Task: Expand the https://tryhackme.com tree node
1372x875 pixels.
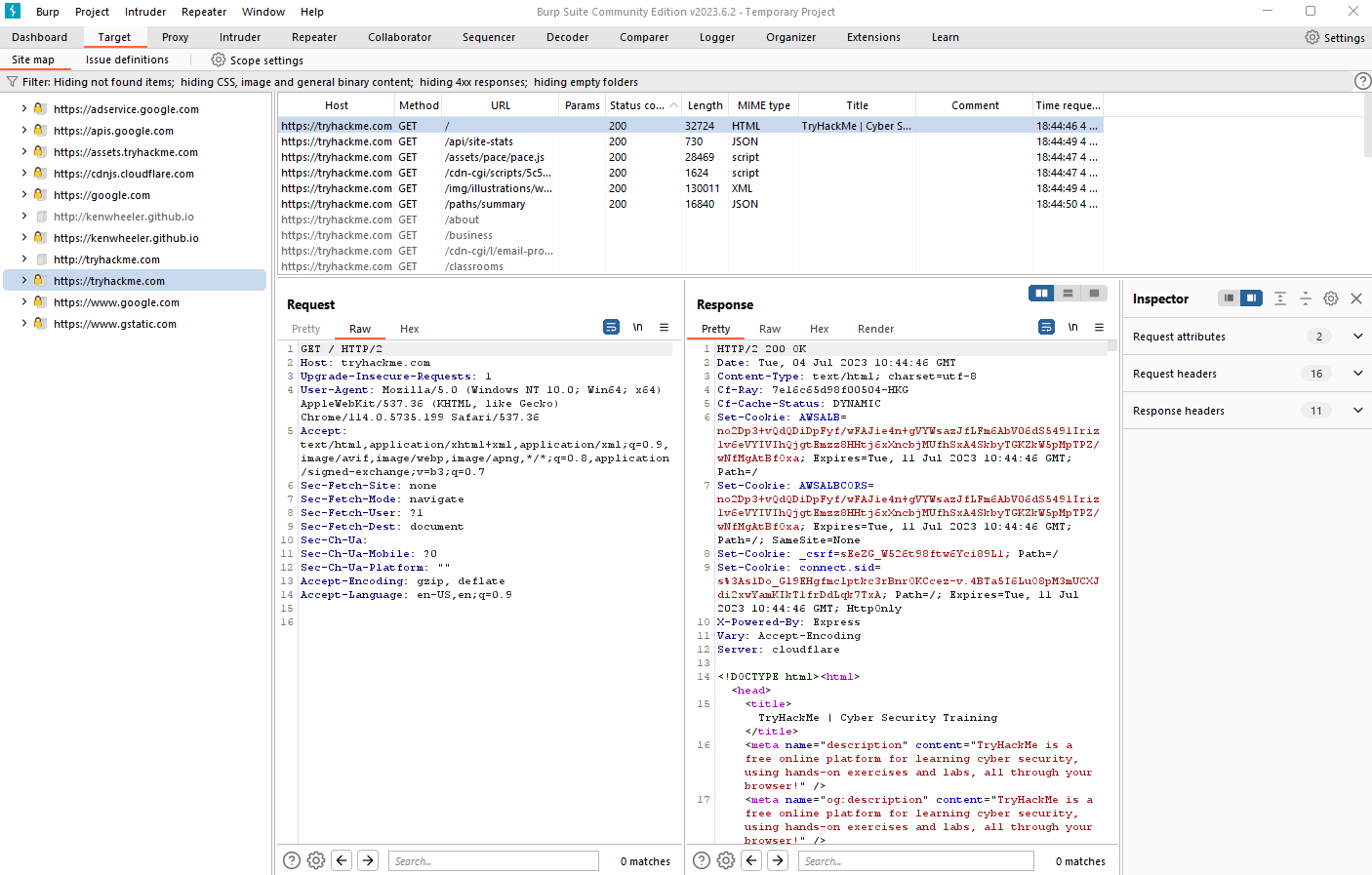Action: pyautogui.click(x=21, y=280)
